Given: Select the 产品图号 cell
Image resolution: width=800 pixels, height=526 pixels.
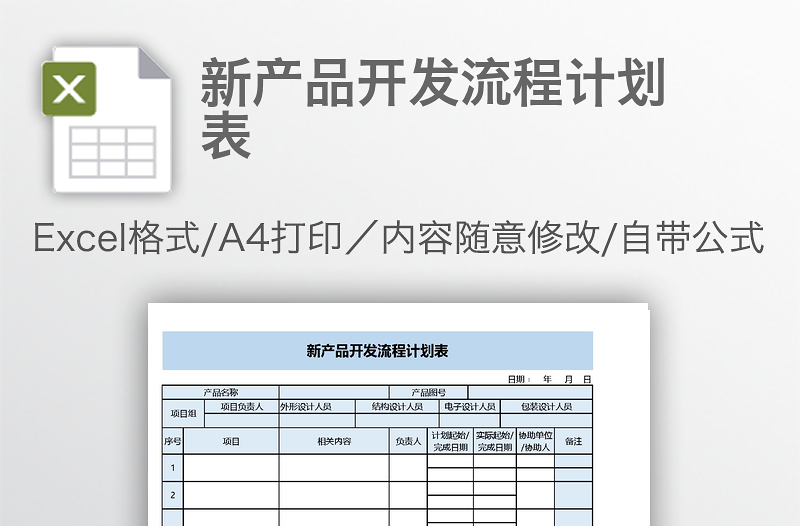Looking at the screenshot, I should tap(429, 392).
